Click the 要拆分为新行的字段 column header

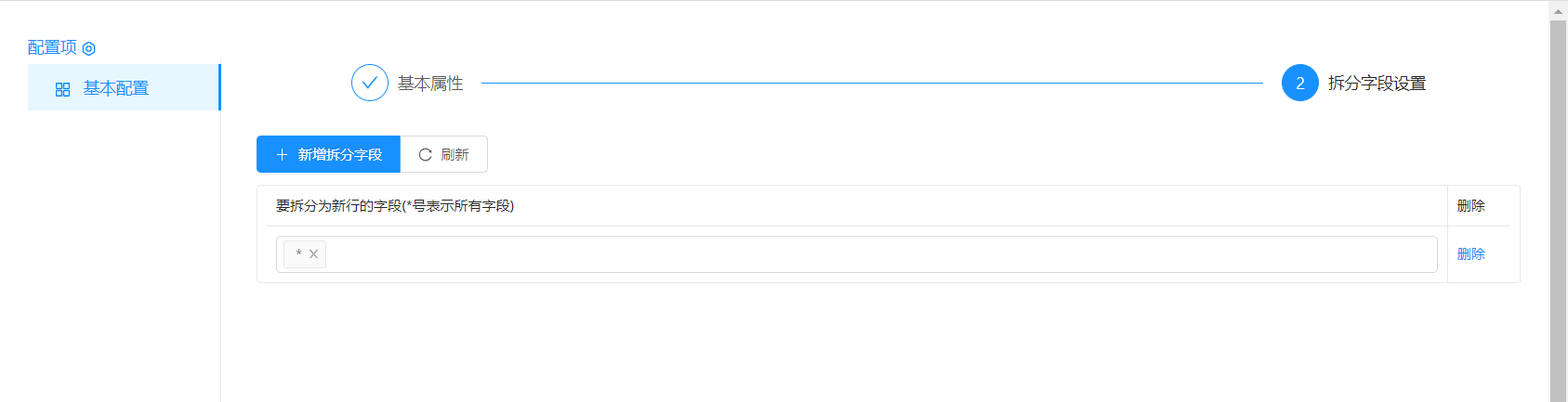point(395,206)
